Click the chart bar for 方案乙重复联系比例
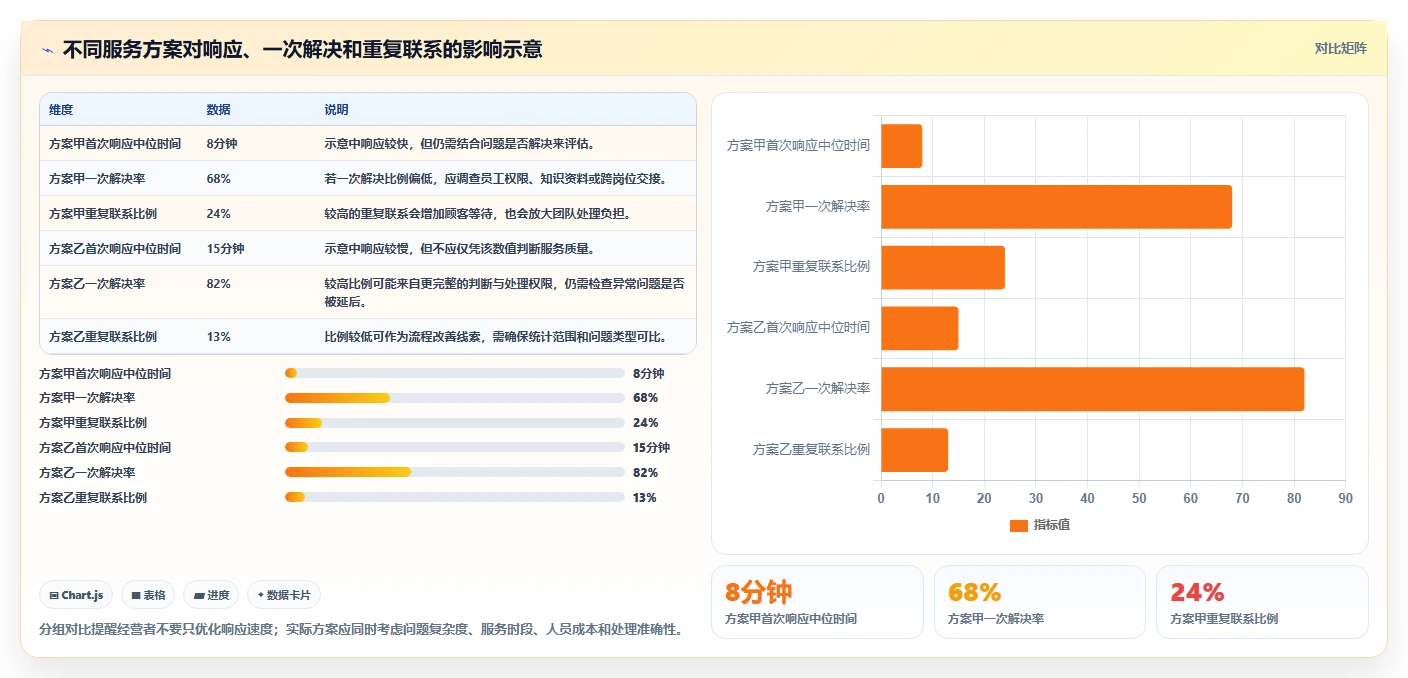 [x=914, y=450]
